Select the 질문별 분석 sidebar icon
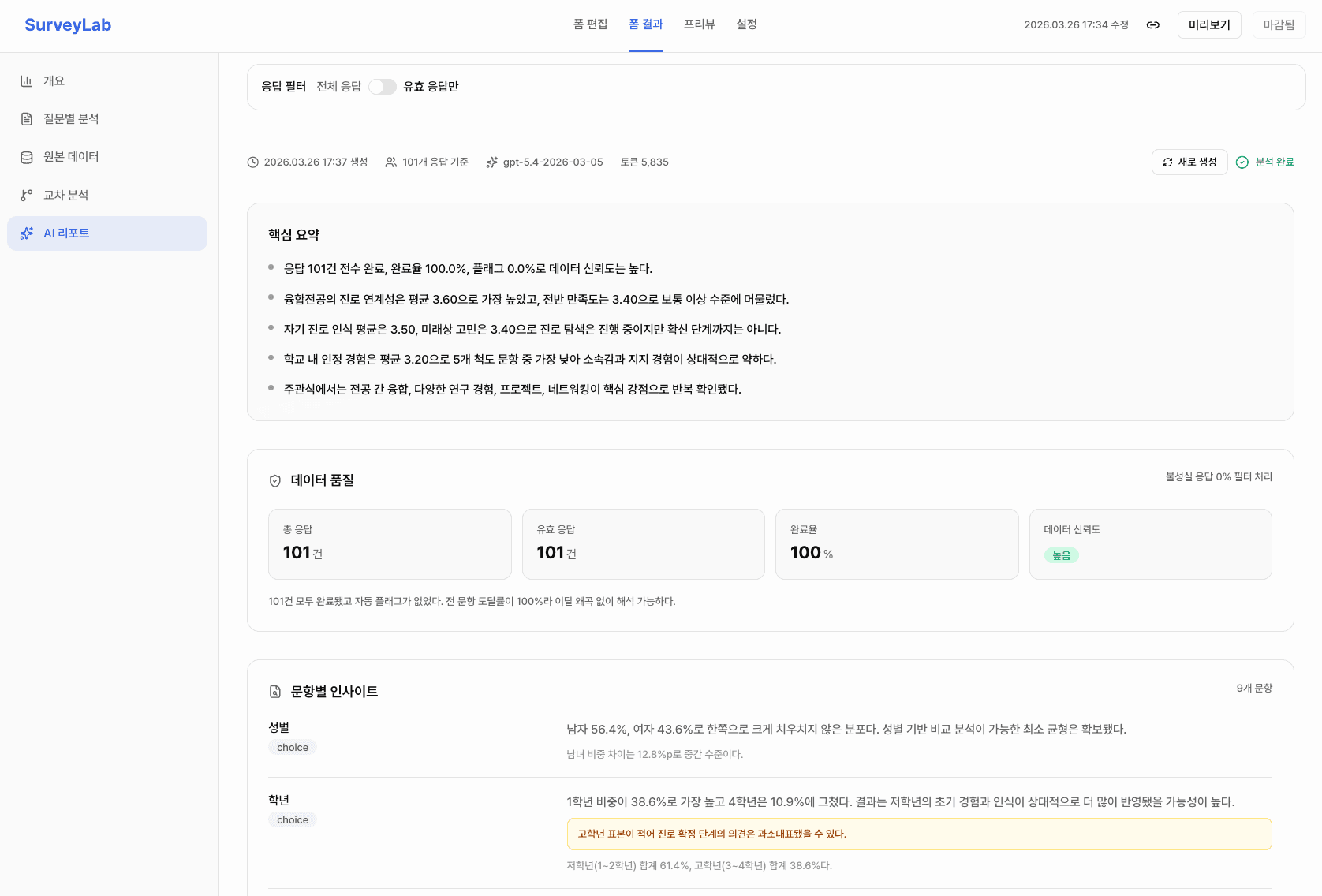Screen dimensions: 1322x896 point(26,118)
